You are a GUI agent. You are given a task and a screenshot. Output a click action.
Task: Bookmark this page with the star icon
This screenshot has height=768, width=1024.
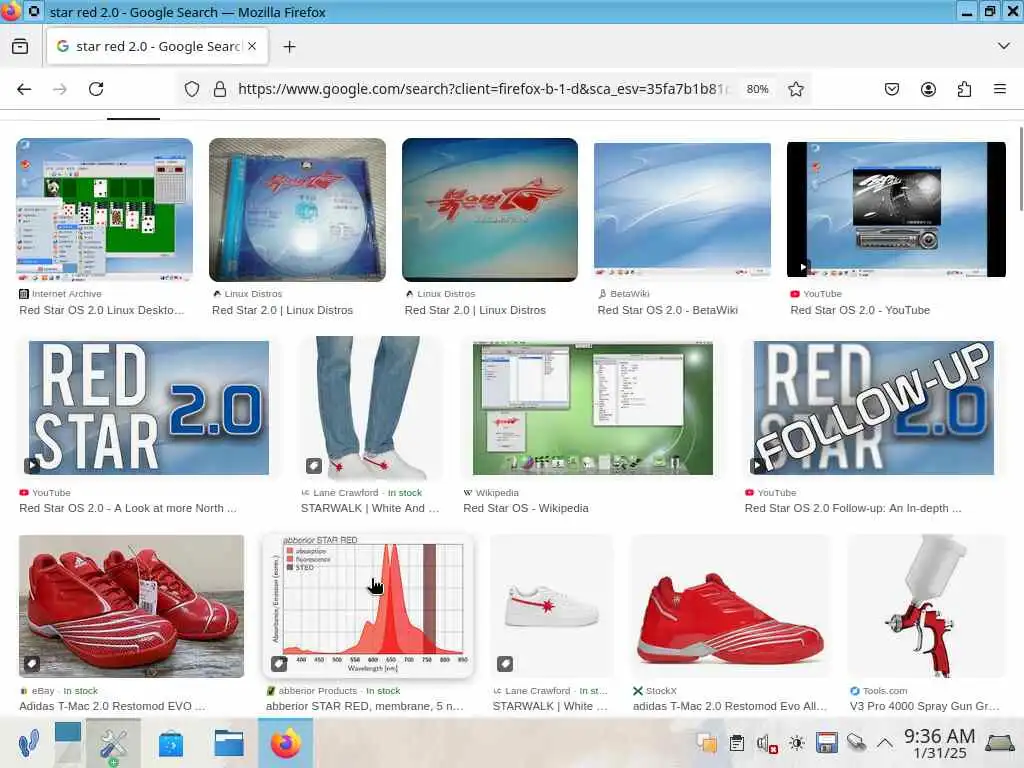pyautogui.click(x=795, y=89)
